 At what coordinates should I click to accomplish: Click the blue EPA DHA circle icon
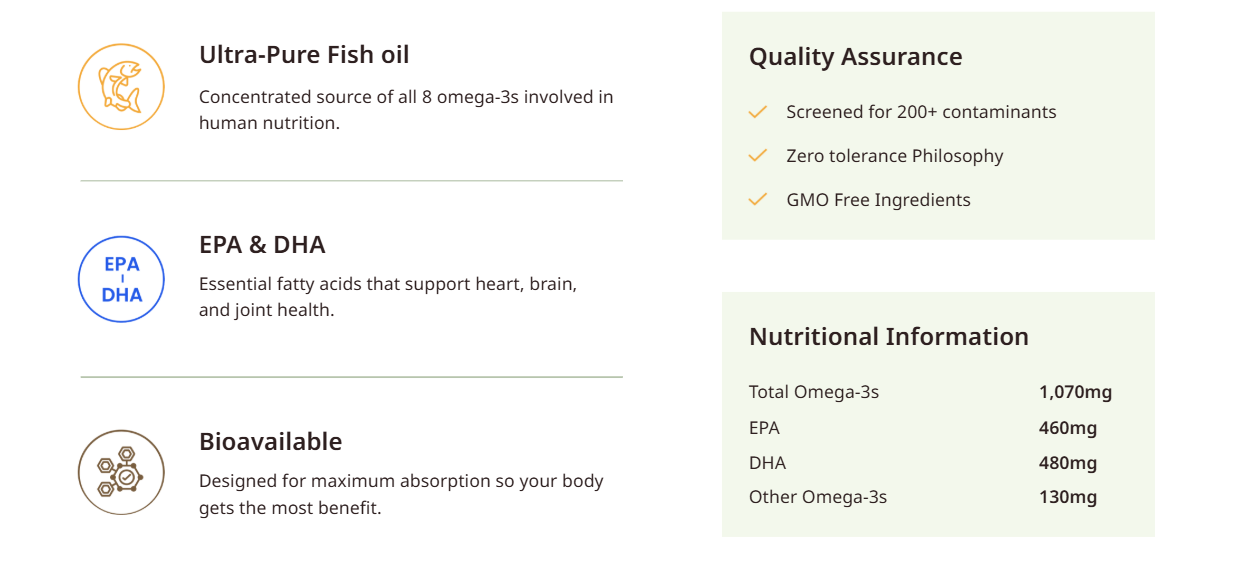click(121, 280)
